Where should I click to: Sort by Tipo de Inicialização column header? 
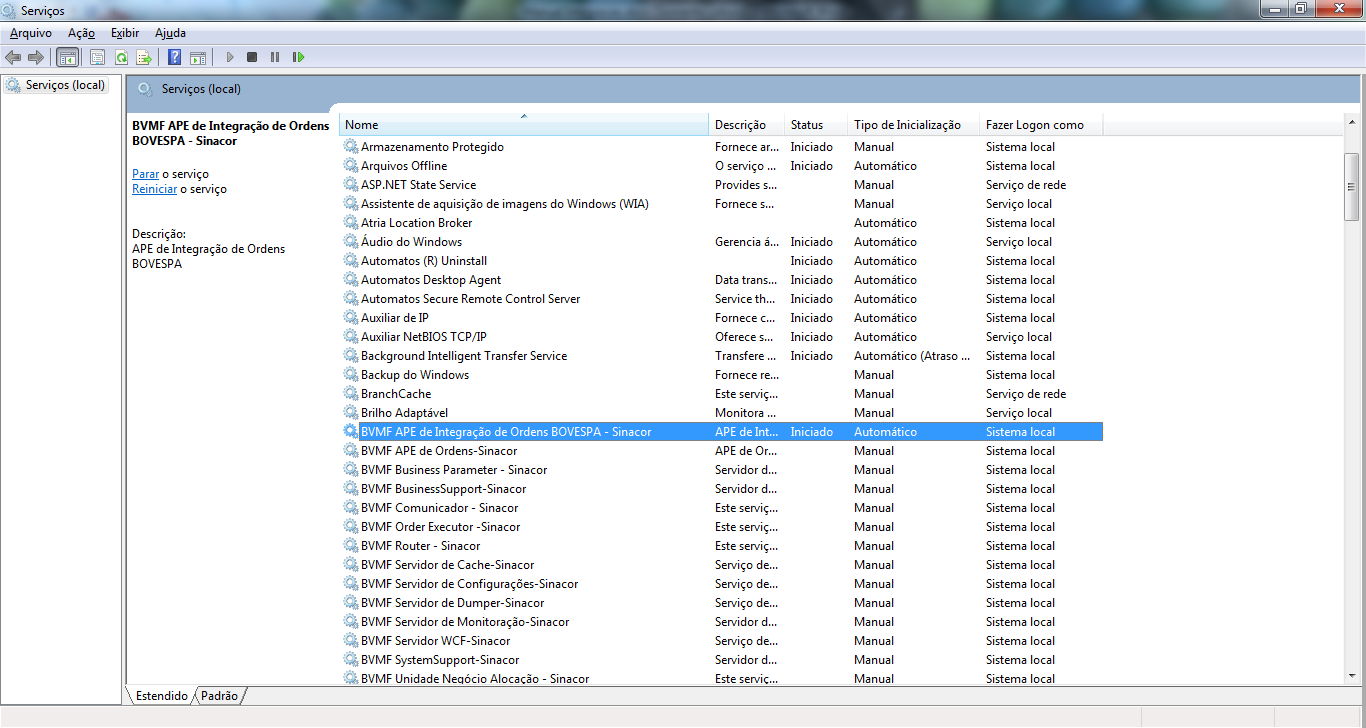[x=913, y=125]
